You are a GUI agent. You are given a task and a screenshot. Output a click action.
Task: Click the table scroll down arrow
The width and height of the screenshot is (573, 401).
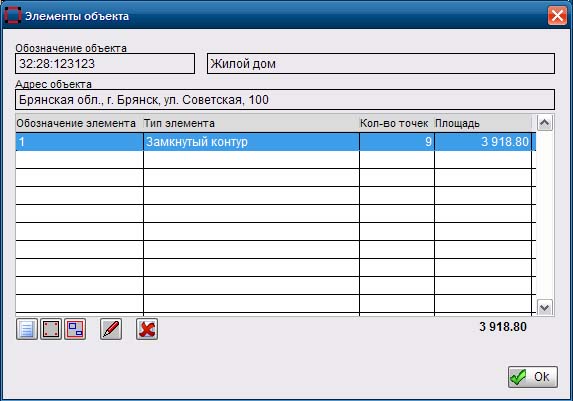[544, 307]
